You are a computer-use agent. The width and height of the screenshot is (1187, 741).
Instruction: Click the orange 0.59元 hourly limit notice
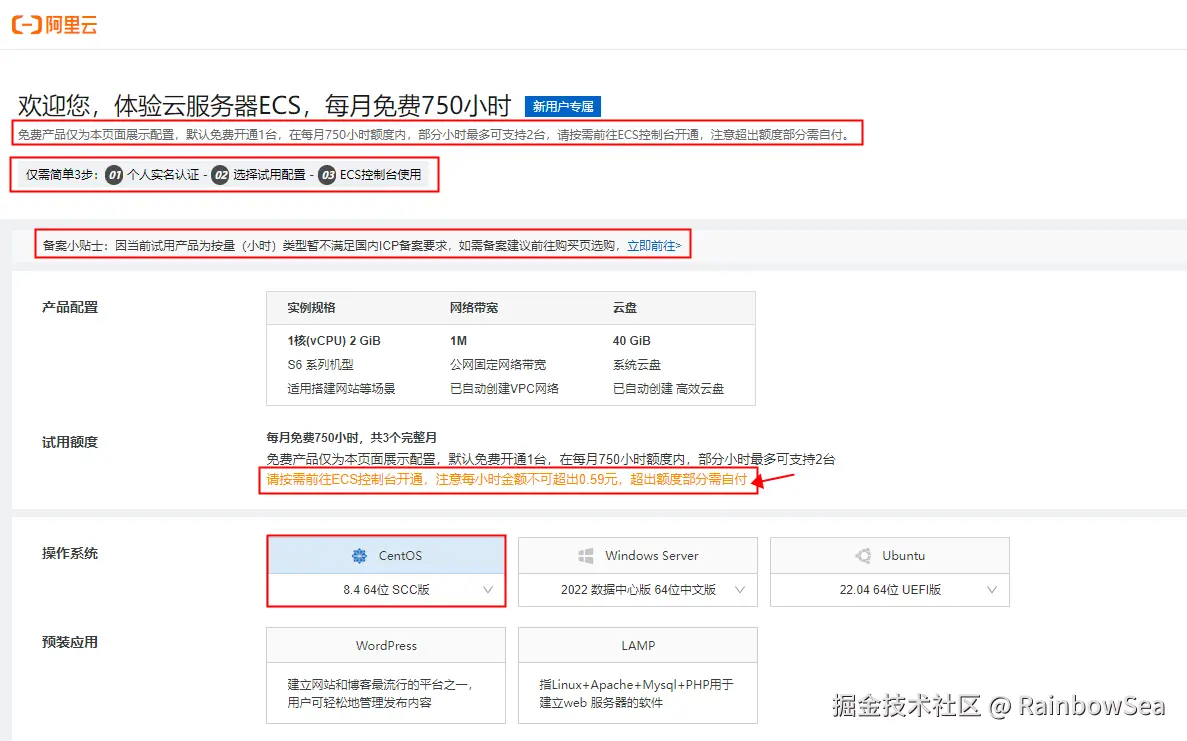(x=507, y=479)
